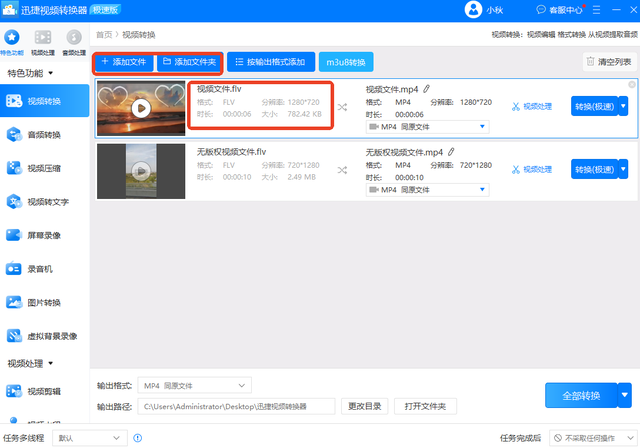The height and width of the screenshot is (448, 640).
Task: Open 视频剪辑 in the sidebar
Action: [44, 391]
